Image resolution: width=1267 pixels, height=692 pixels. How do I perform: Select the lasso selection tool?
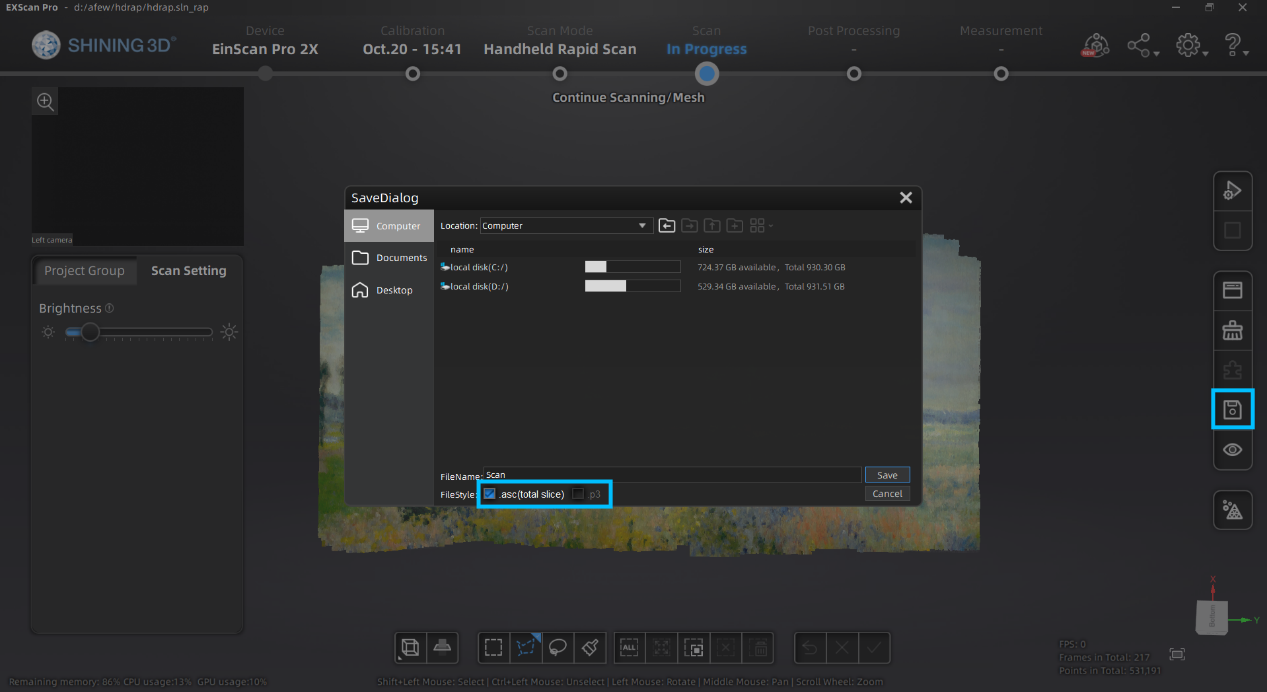click(x=558, y=647)
